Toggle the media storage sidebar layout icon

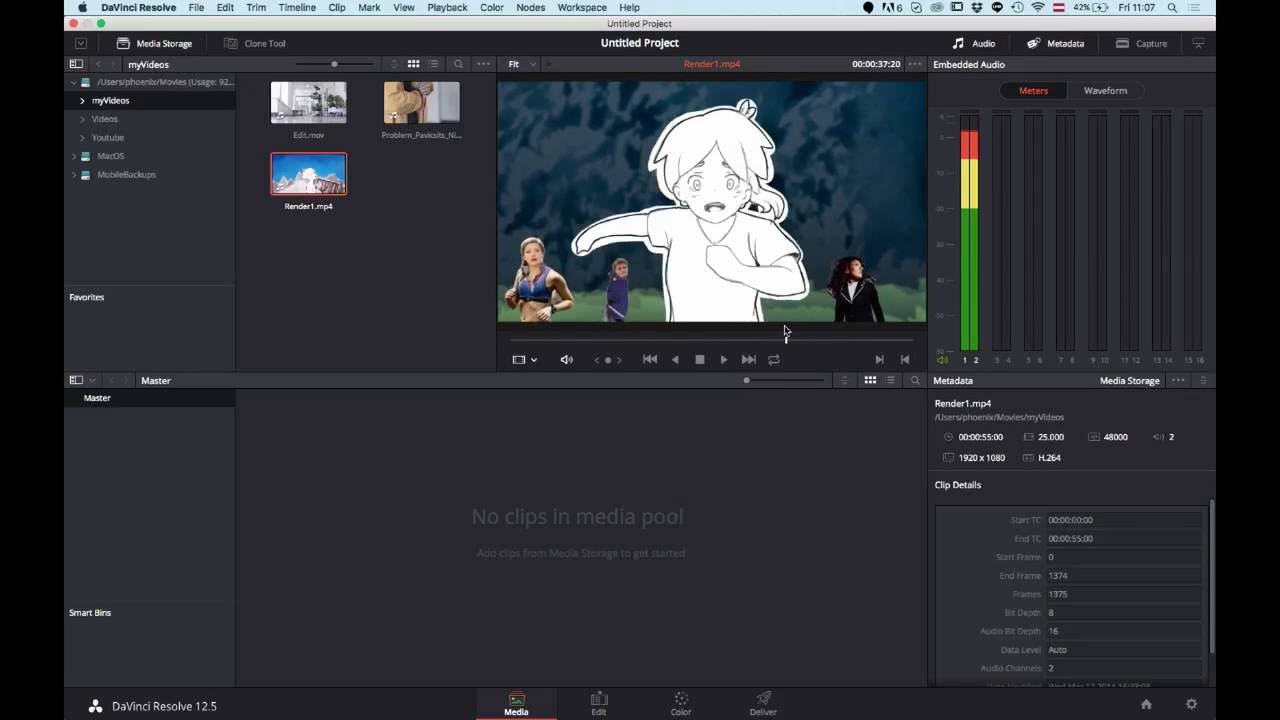point(76,64)
